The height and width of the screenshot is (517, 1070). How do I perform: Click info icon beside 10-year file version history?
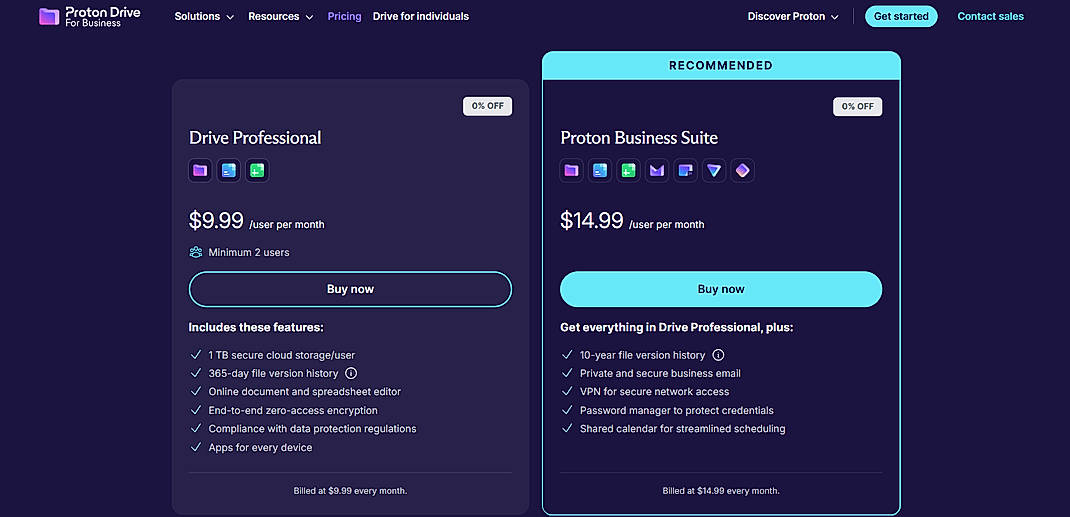[718, 355]
